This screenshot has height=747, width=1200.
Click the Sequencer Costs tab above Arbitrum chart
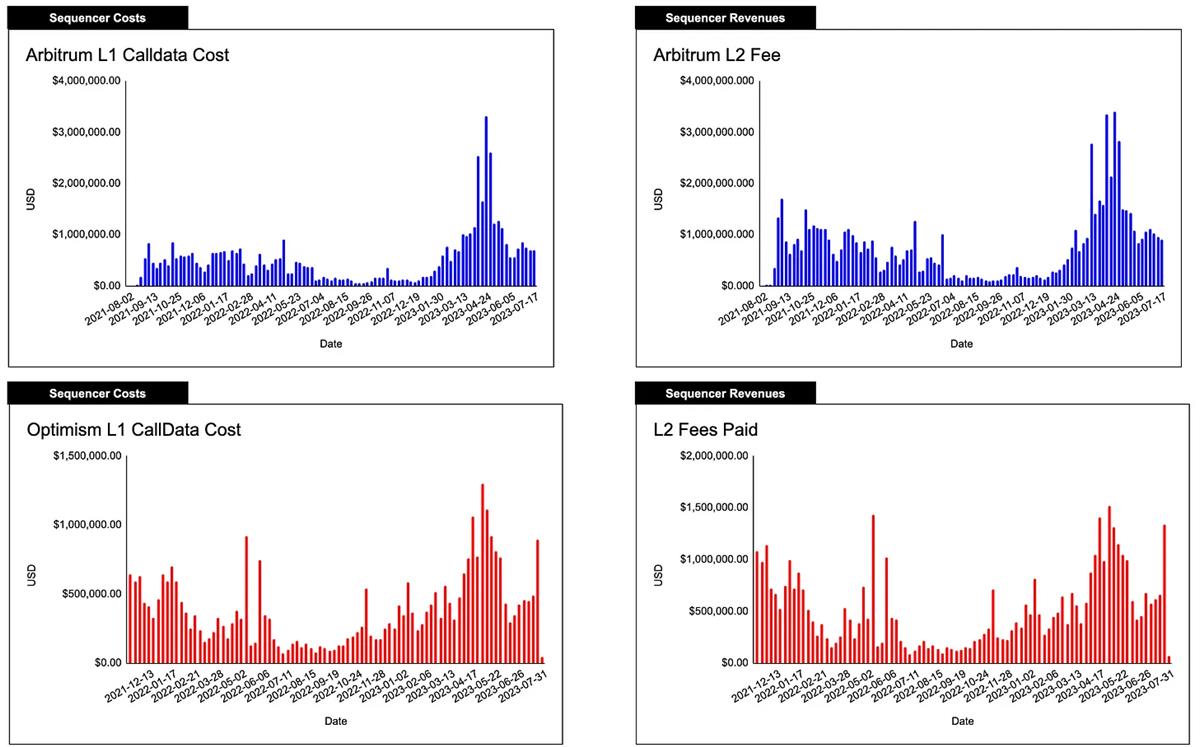coord(97,17)
